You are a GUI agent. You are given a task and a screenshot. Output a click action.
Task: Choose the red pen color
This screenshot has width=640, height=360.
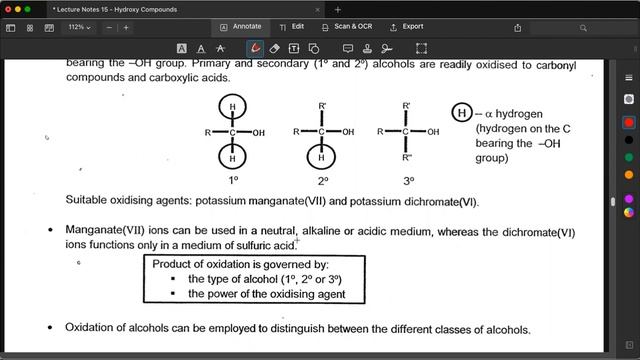(629, 122)
